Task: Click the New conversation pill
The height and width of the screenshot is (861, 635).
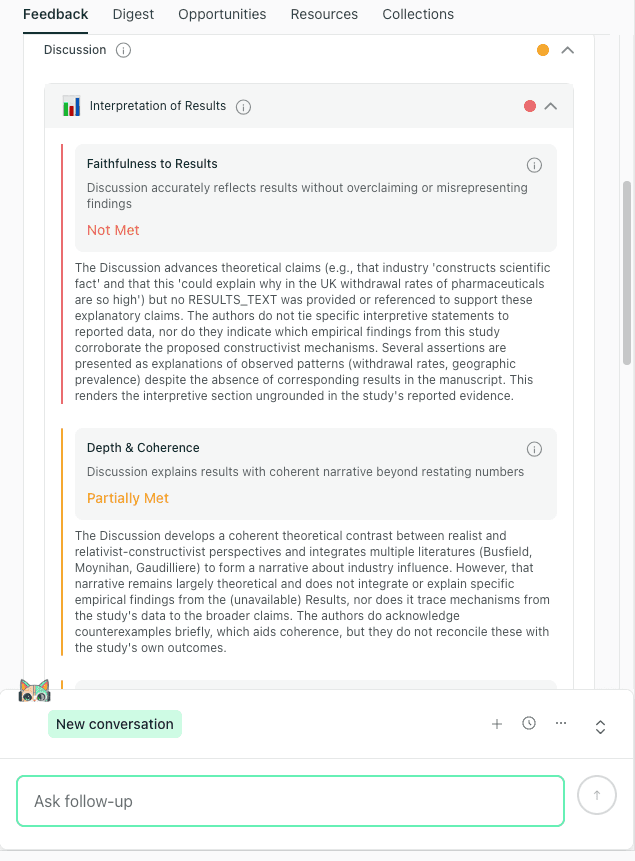Action: tap(114, 723)
